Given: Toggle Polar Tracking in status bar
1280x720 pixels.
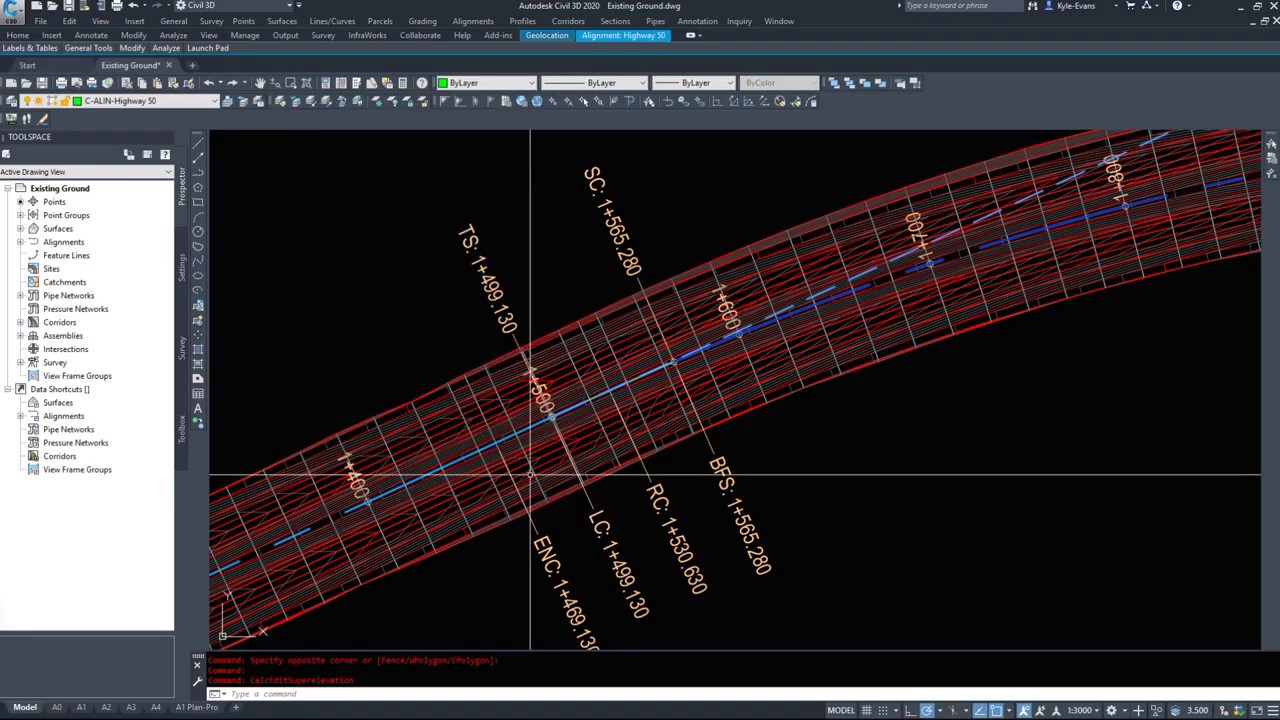Looking at the screenshot, I should tap(928, 710).
